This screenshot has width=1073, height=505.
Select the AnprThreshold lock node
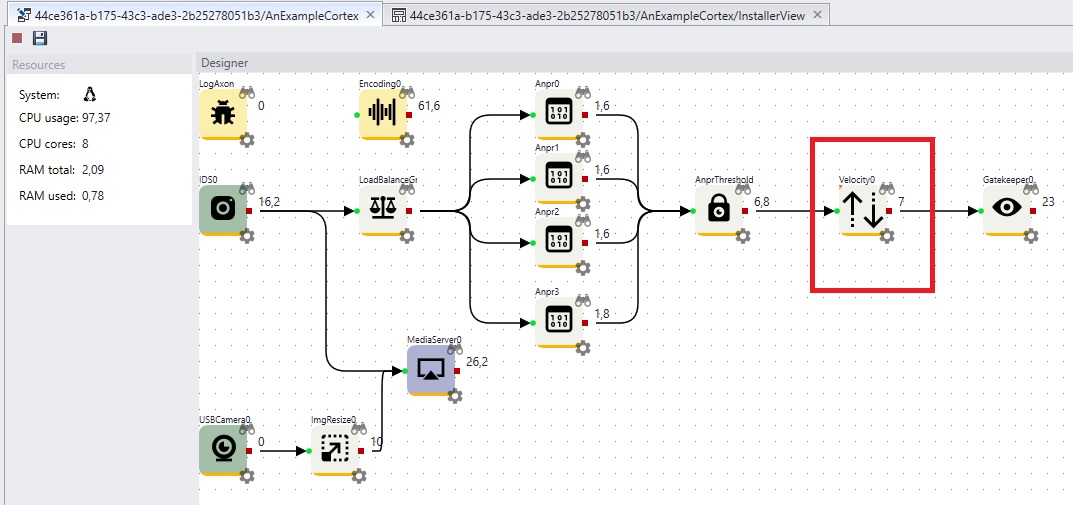coord(719,210)
